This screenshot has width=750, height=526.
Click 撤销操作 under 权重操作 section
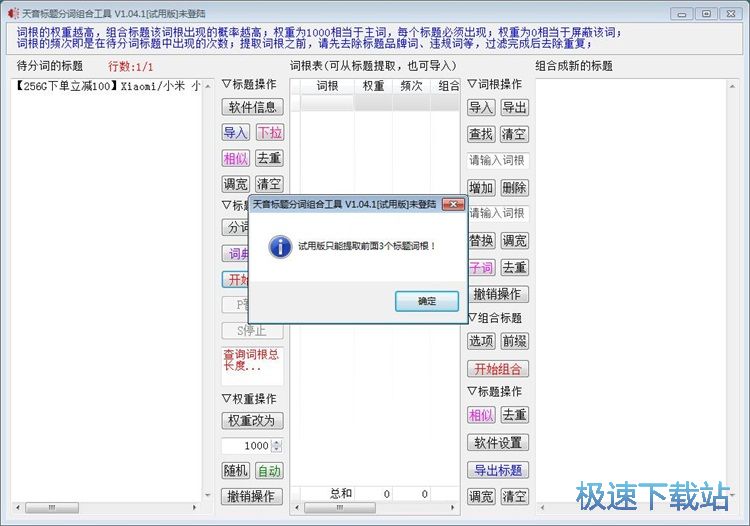pos(252,496)
